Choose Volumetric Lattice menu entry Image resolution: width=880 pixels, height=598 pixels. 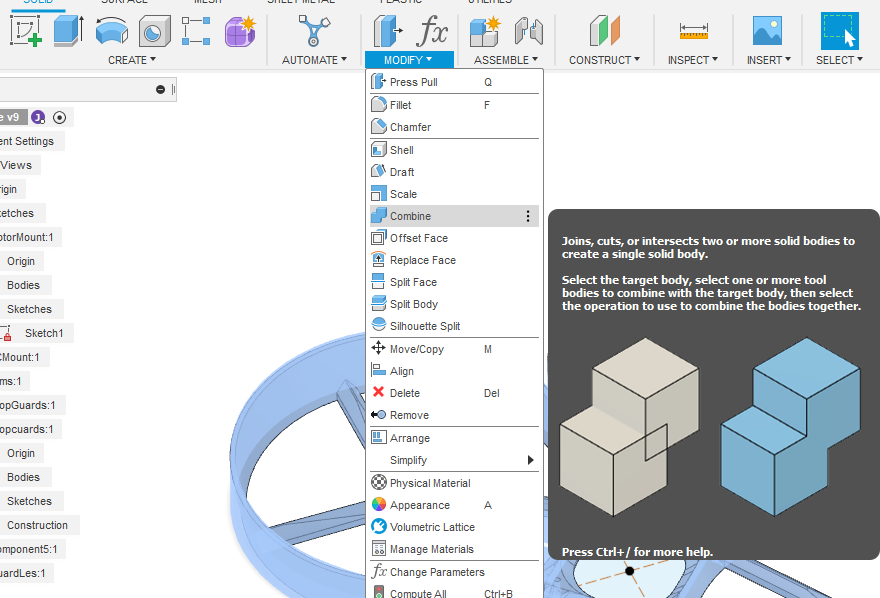455,527
